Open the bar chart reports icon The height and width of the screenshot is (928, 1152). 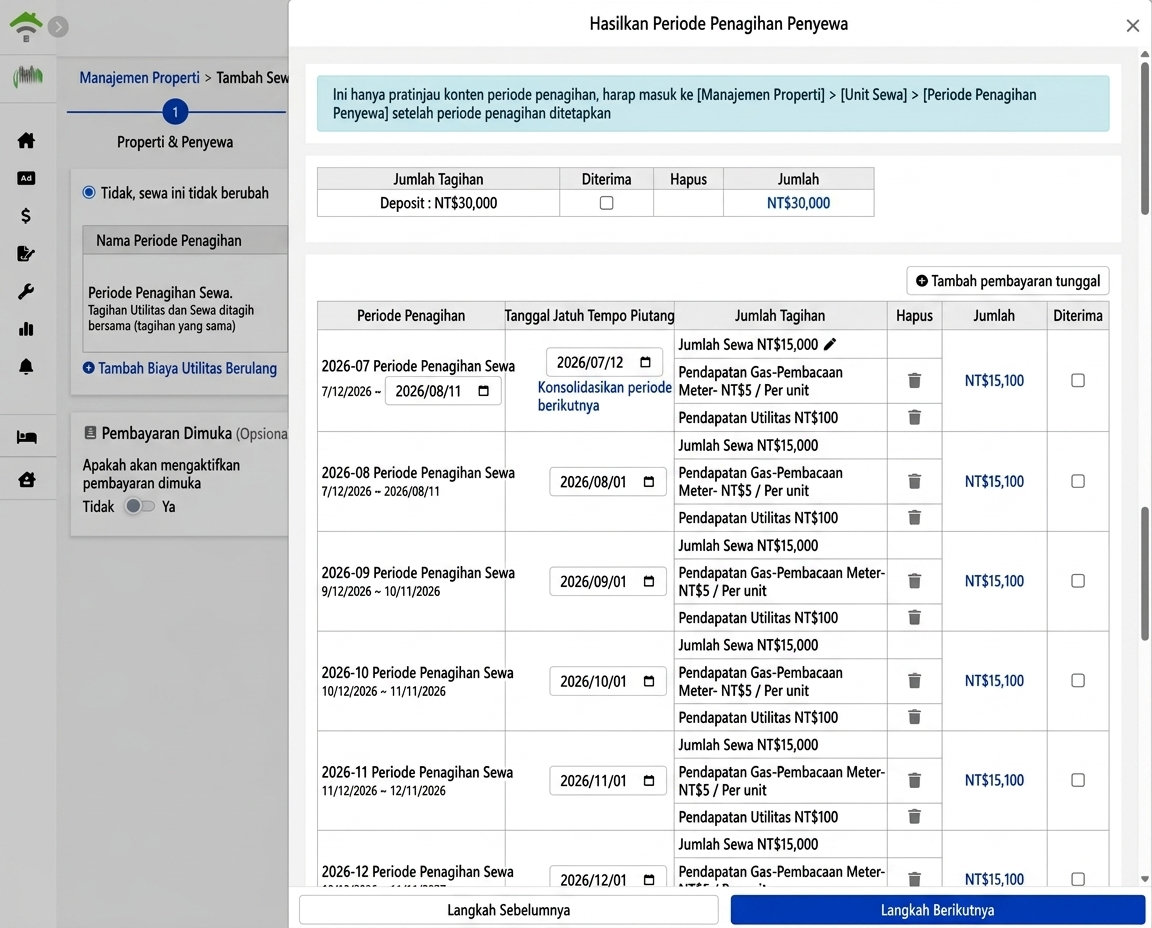pos(26,328)
